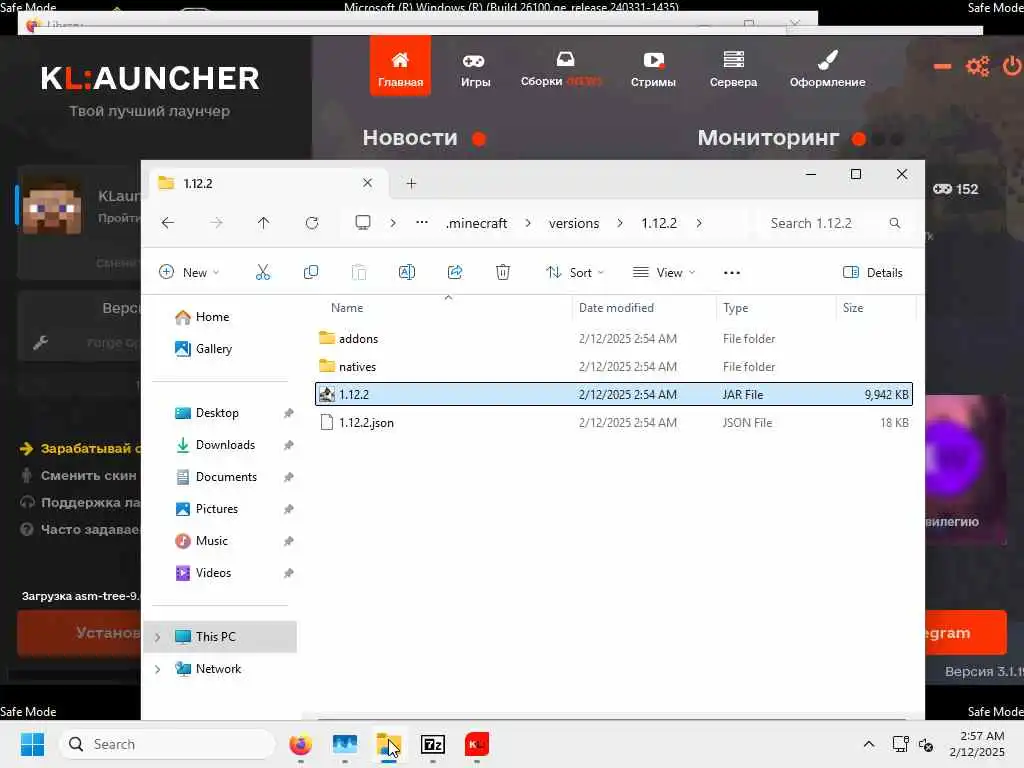This screenshot has width=1024, height=768.
Task: Select the natives folder
Action: coord(613,366)
